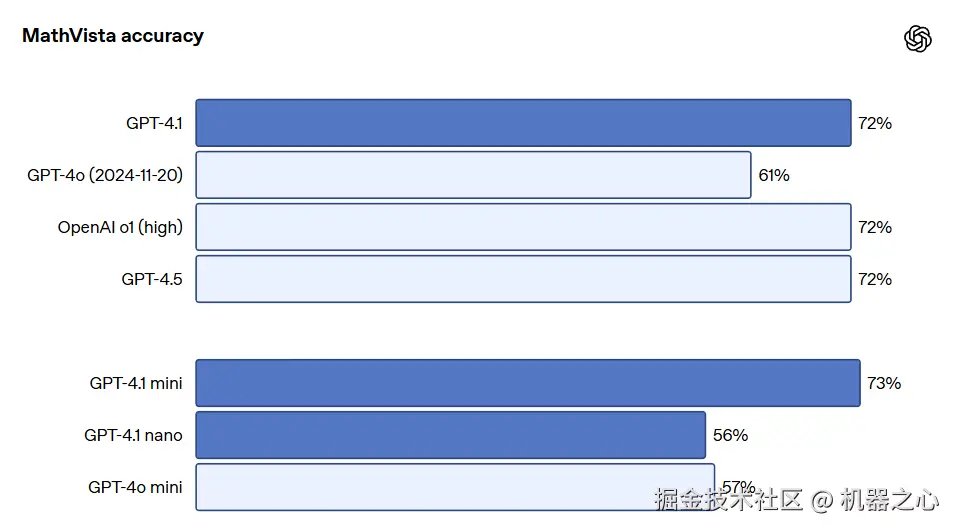Click the 56% value label
Viewport: 957px width, 531px height.
731,435
